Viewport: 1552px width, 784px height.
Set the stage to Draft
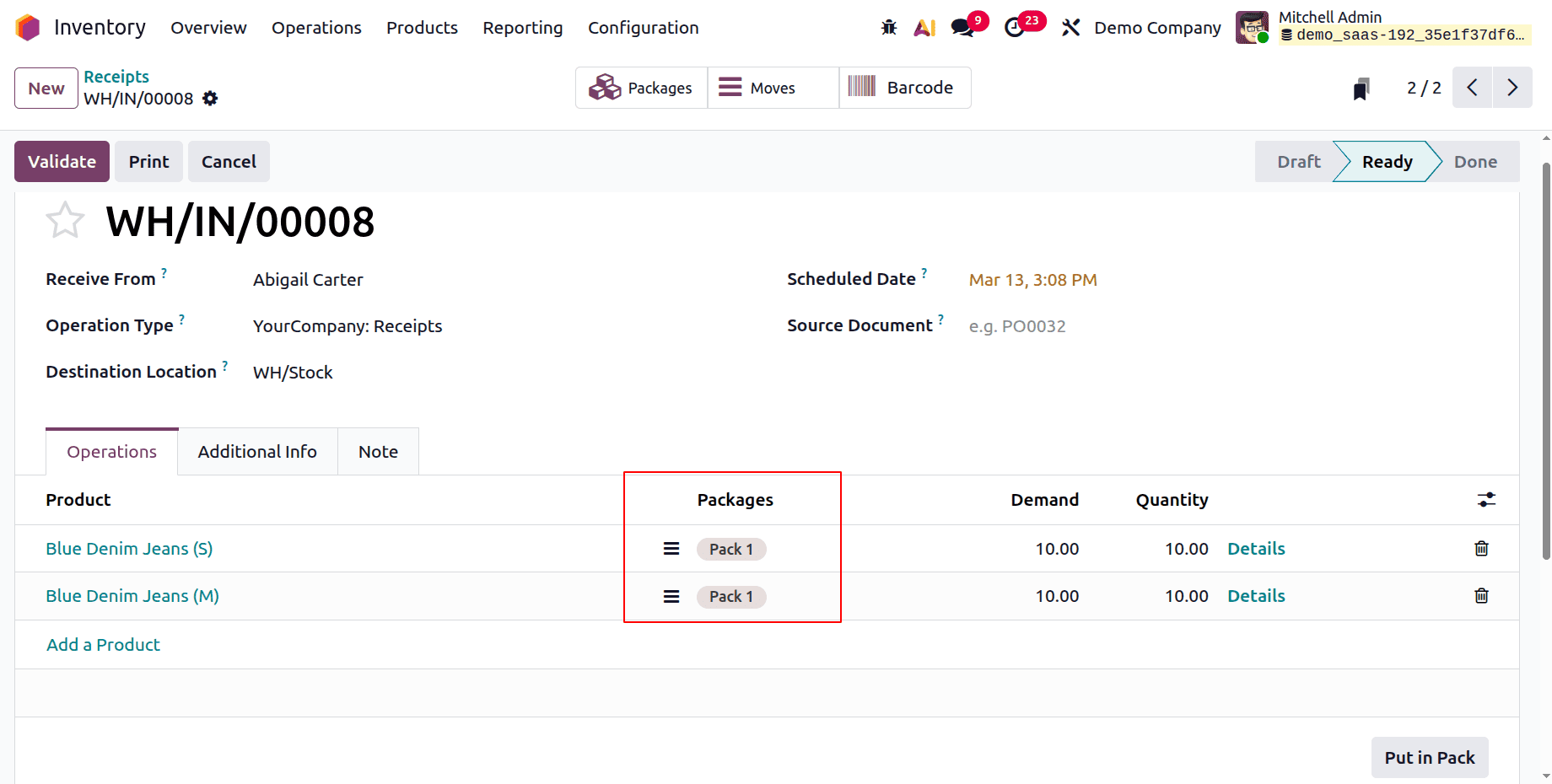coord(1297,161)
